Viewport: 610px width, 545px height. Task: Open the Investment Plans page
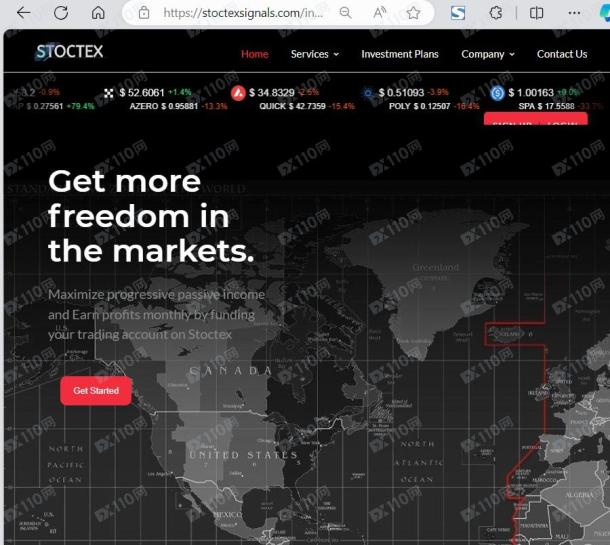400,54
